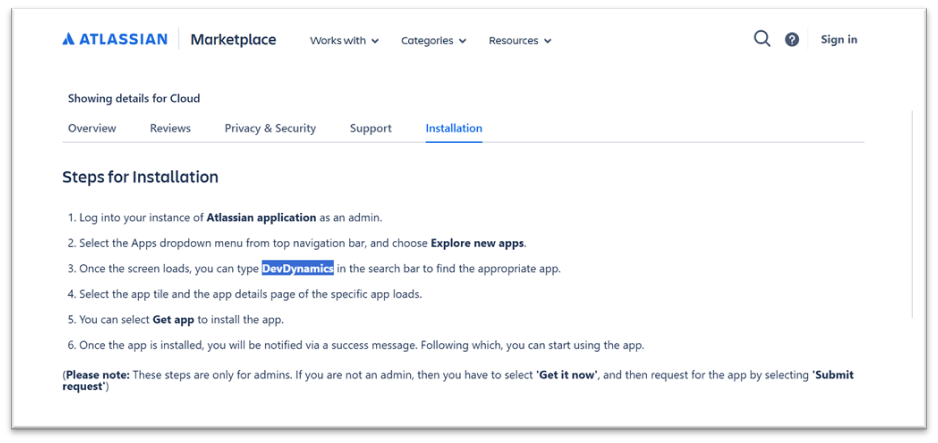
Task: Switch to the Reviews tab
Action: pos(170,129)
